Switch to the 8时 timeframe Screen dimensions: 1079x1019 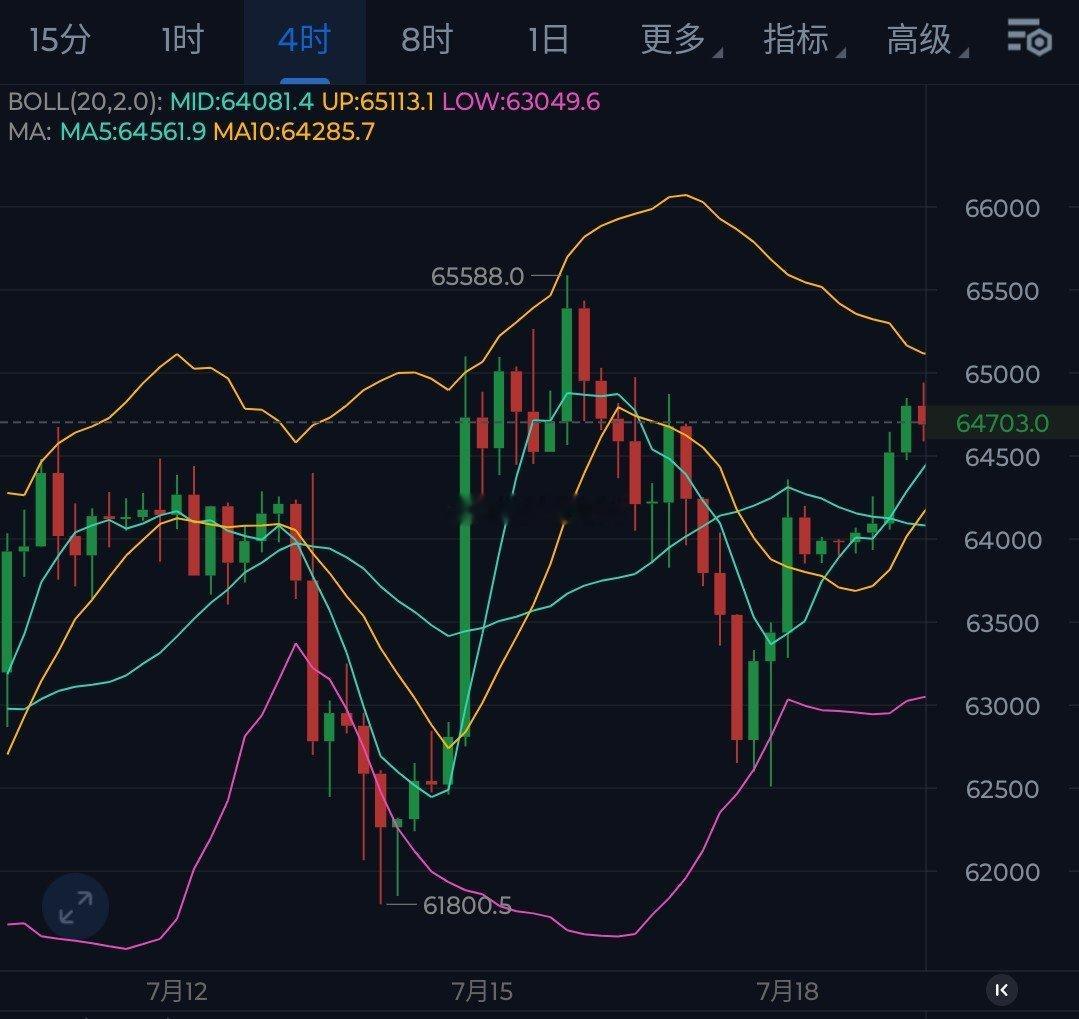427,39
